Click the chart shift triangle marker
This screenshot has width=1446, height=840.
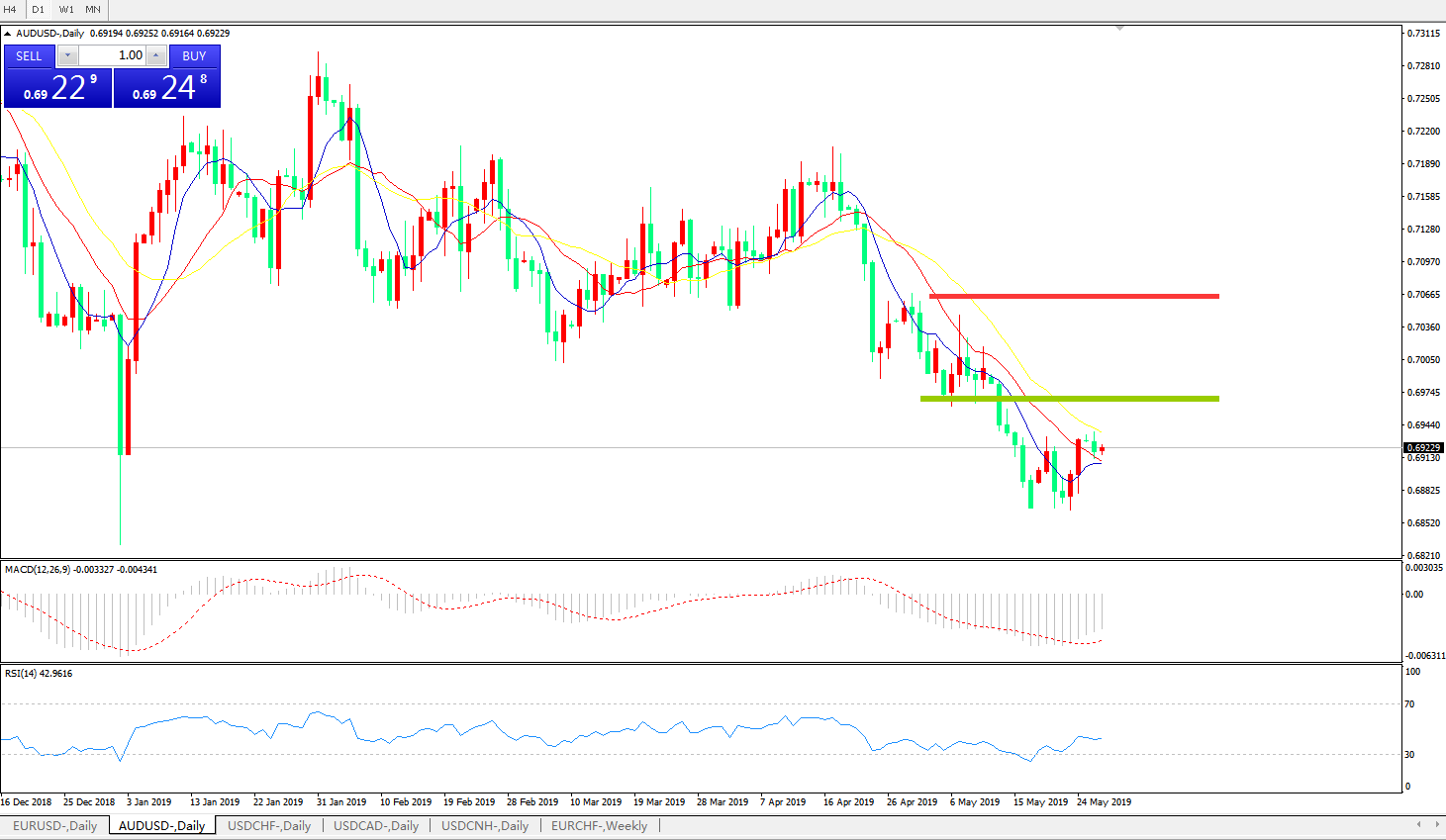click(x=1119, y=29)
